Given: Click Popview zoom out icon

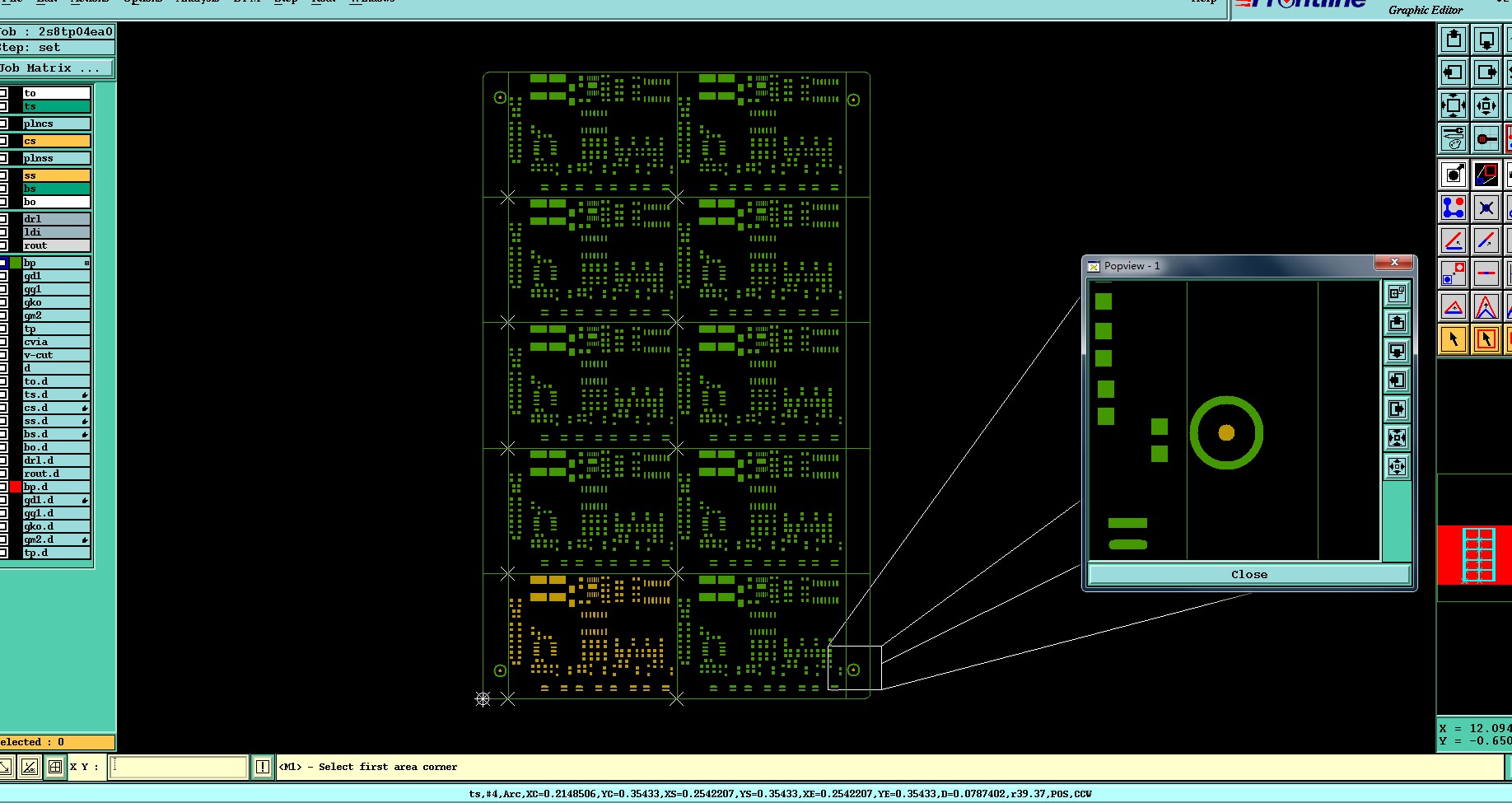Looking at the screenshot, I should pyautogui.click(x=1397, y=467).
